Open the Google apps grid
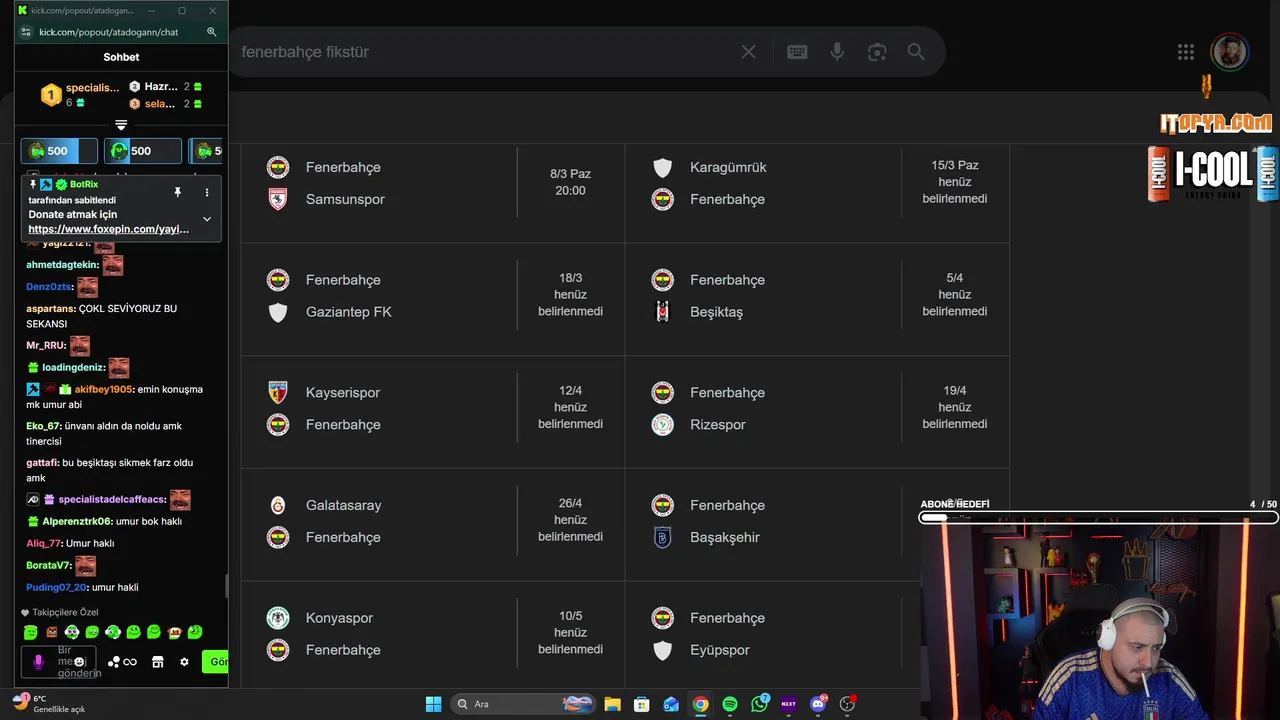This screenshot has width=1280, height=720. tap(1186, 52)
